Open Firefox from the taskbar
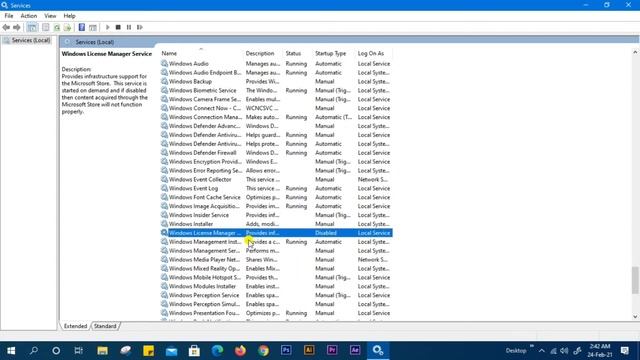Image resolution: width=640 pixels, height=360 pixels. (x=240, y=350)
